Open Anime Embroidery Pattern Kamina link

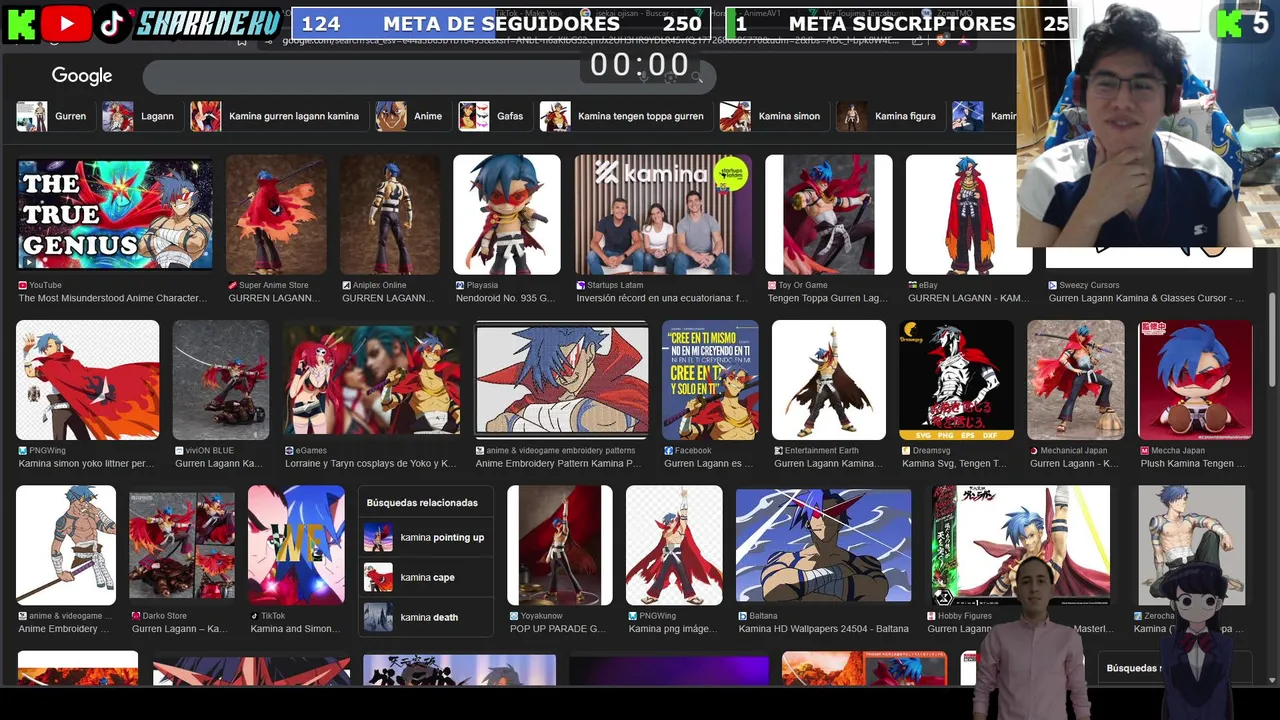(558, 464)
